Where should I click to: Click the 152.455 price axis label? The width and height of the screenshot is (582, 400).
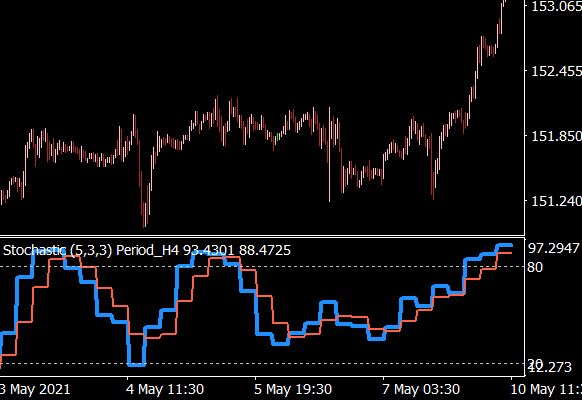(x=556, y=71)
